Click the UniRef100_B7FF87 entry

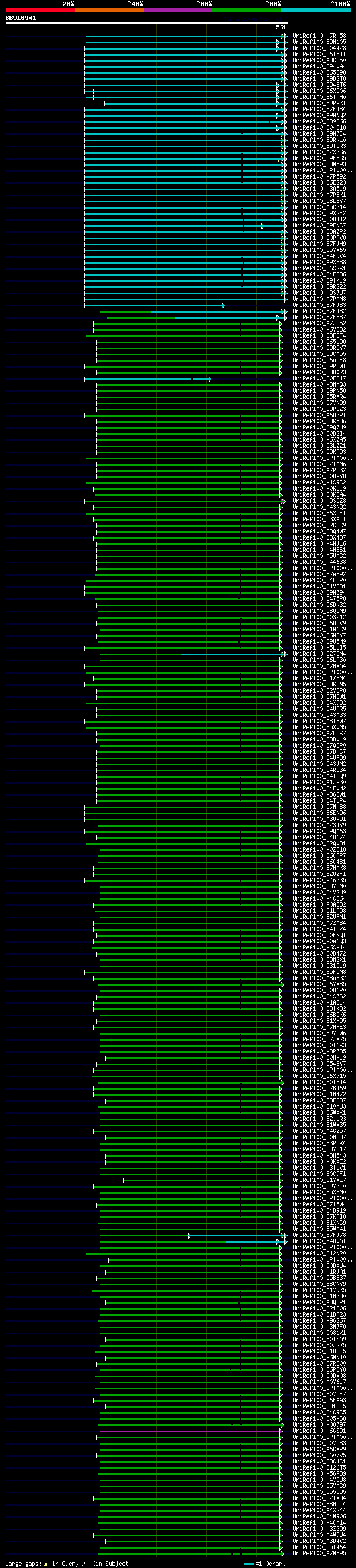pyautogui.click(x=319, y=317)
